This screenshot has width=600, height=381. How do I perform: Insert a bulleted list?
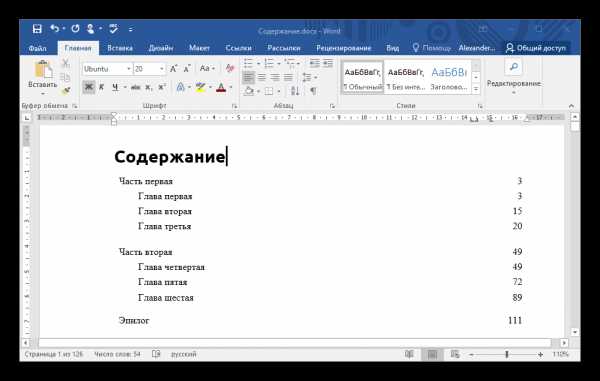pyautogui.click(x=249, y=63)
